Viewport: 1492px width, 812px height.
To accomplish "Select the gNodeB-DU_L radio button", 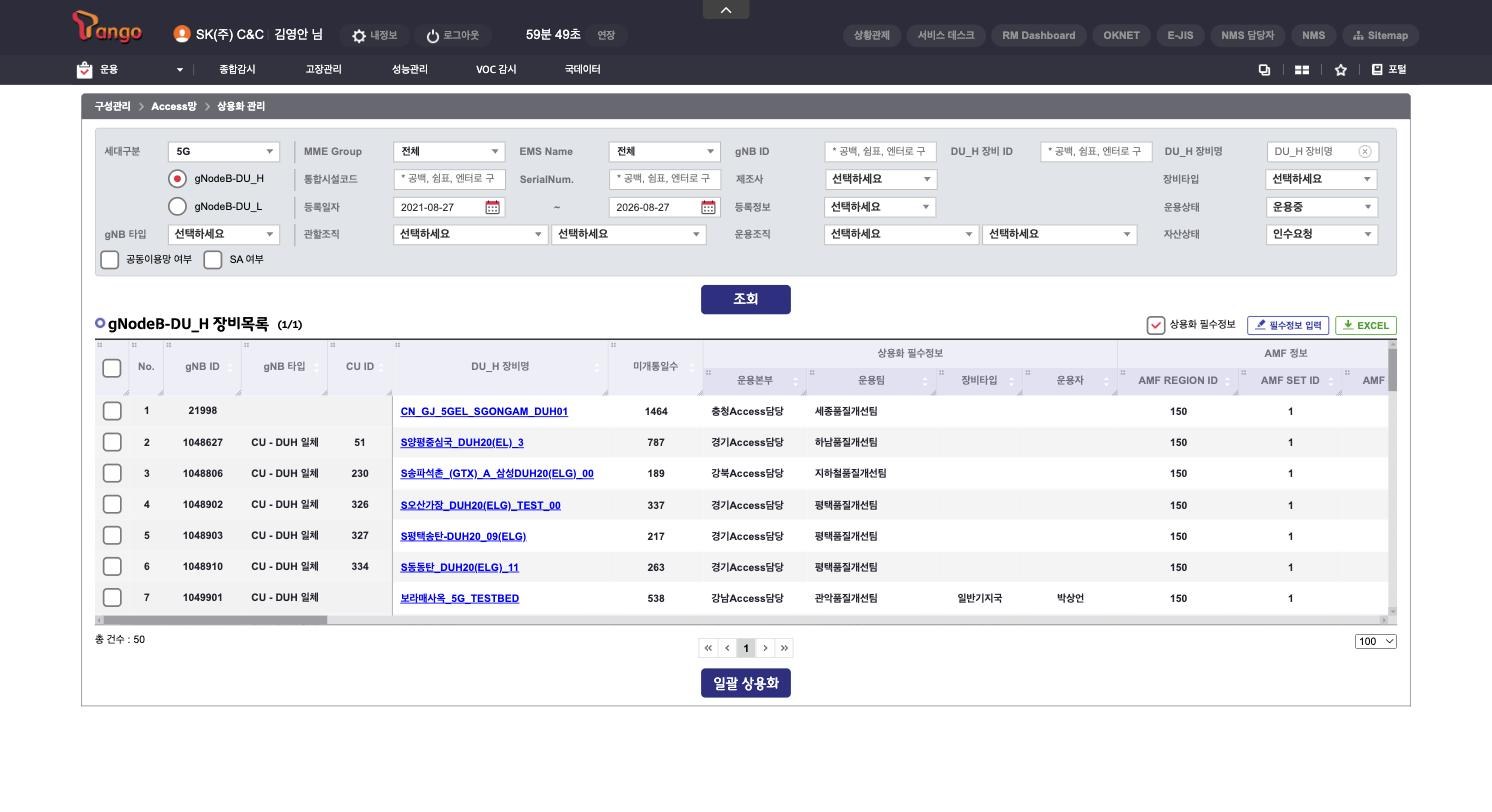I will click(178, 207).
